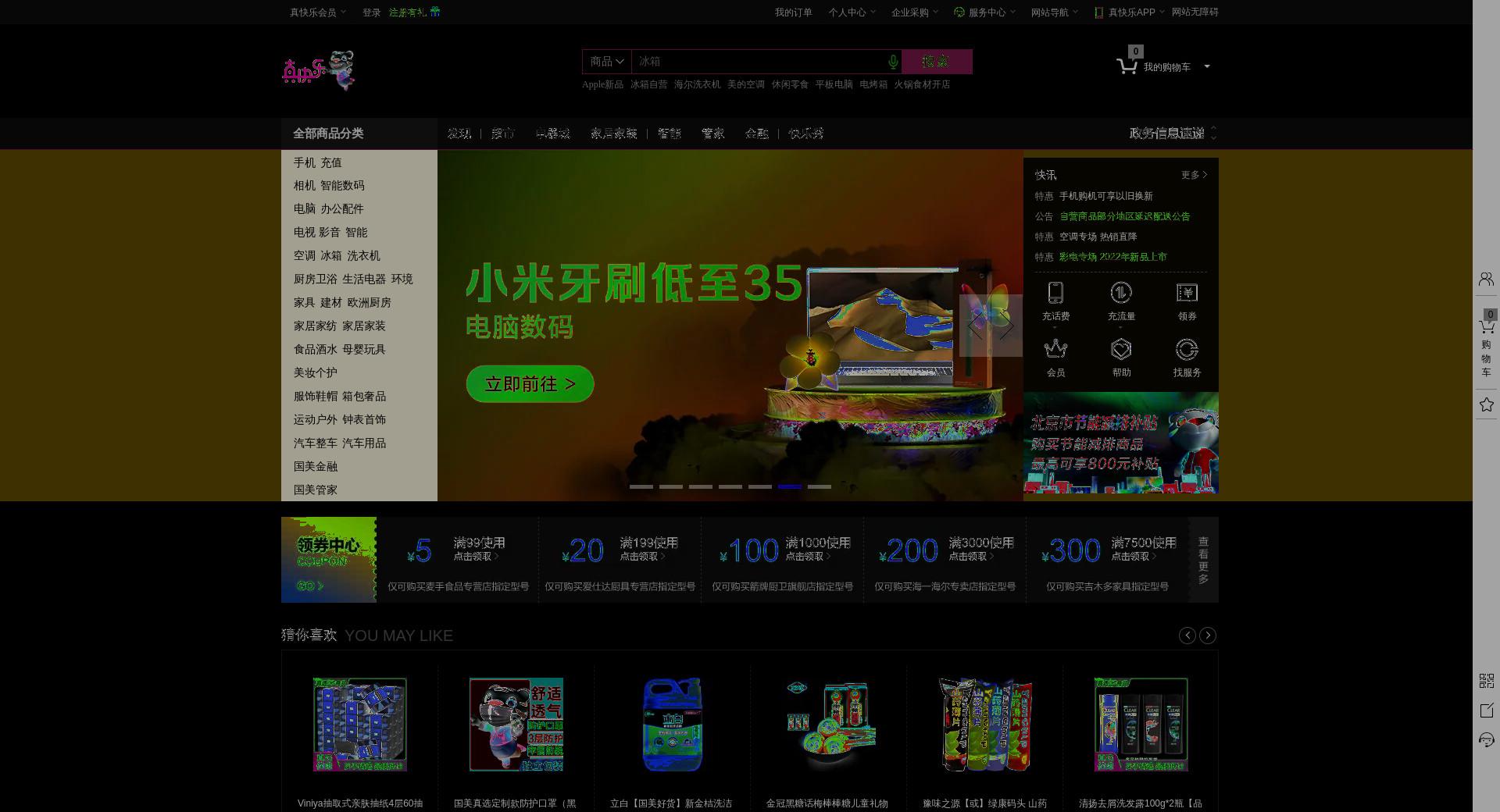Select 美妆个护 in category menu
This screenshot has width=1500, height=812.
tap(316, 372)
